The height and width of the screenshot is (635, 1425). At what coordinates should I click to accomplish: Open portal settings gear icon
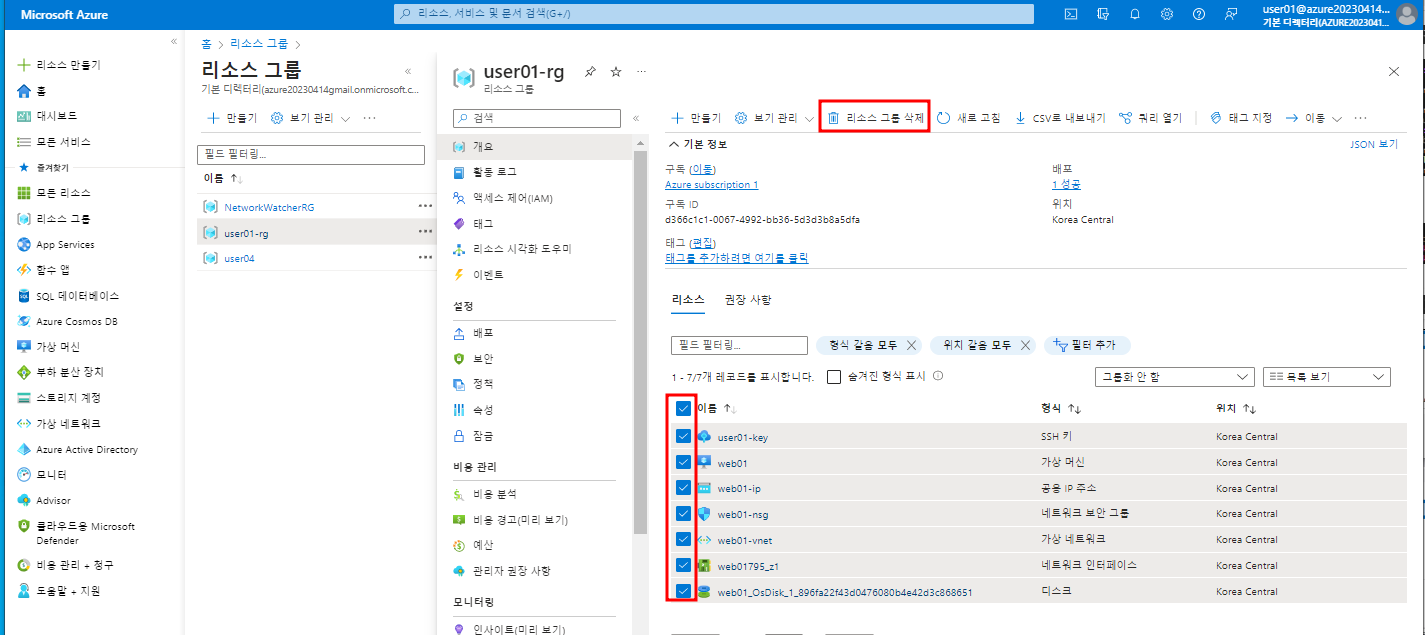tap(1167, 14)
